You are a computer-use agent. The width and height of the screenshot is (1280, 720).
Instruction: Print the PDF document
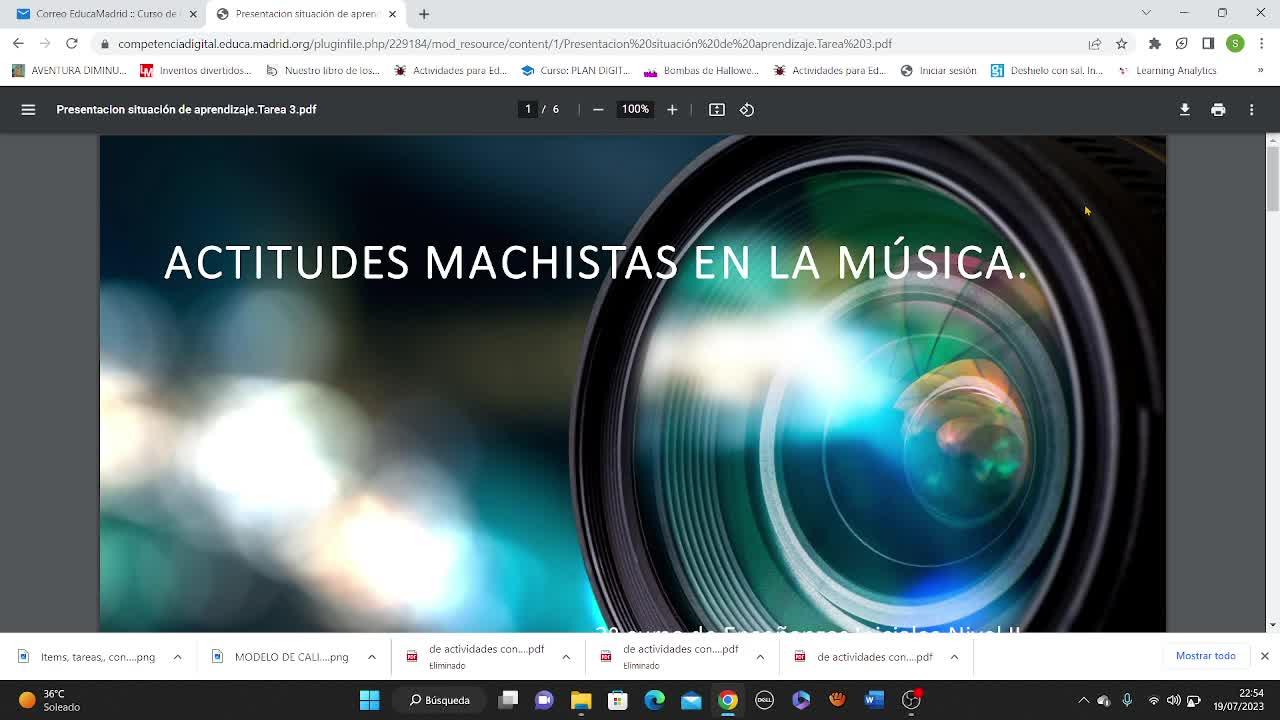(x=1218, y=110)
